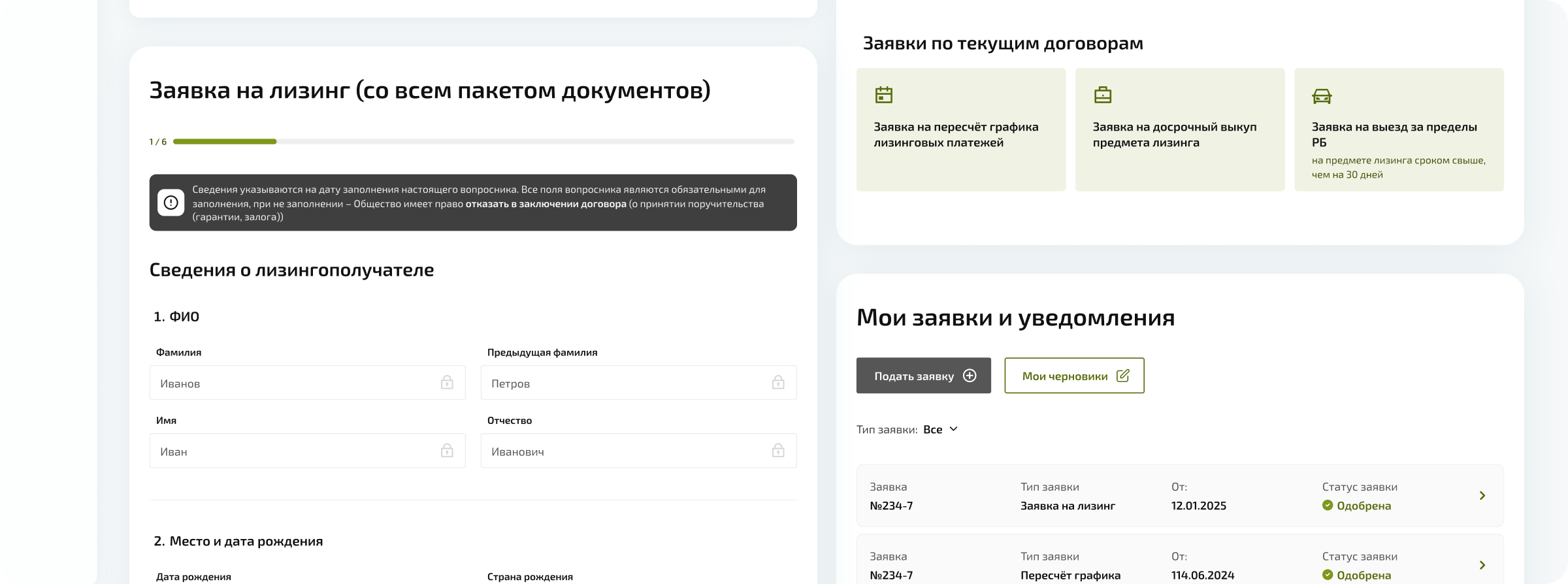
Task: Click the Заявки по текущим договорам heading
Action: click(1003, 43)
